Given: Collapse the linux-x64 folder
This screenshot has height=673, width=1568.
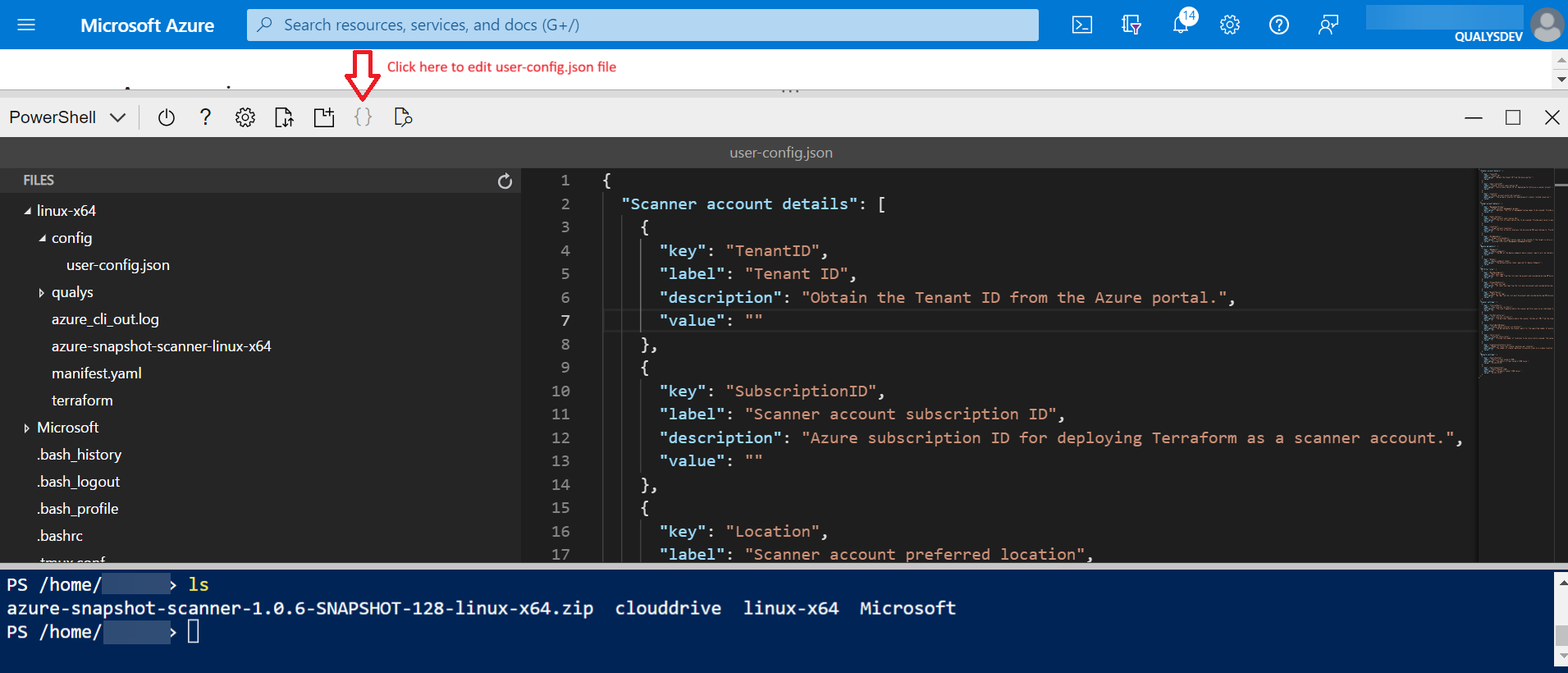Looking at the screenshot, I should [28, 211].
